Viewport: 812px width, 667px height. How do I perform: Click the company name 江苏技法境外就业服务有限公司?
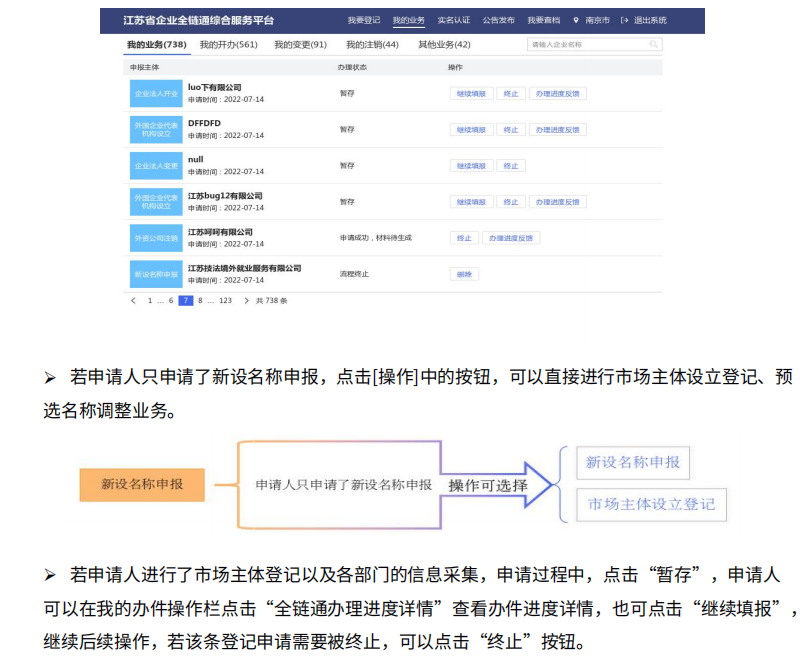[x=244, y=268]
